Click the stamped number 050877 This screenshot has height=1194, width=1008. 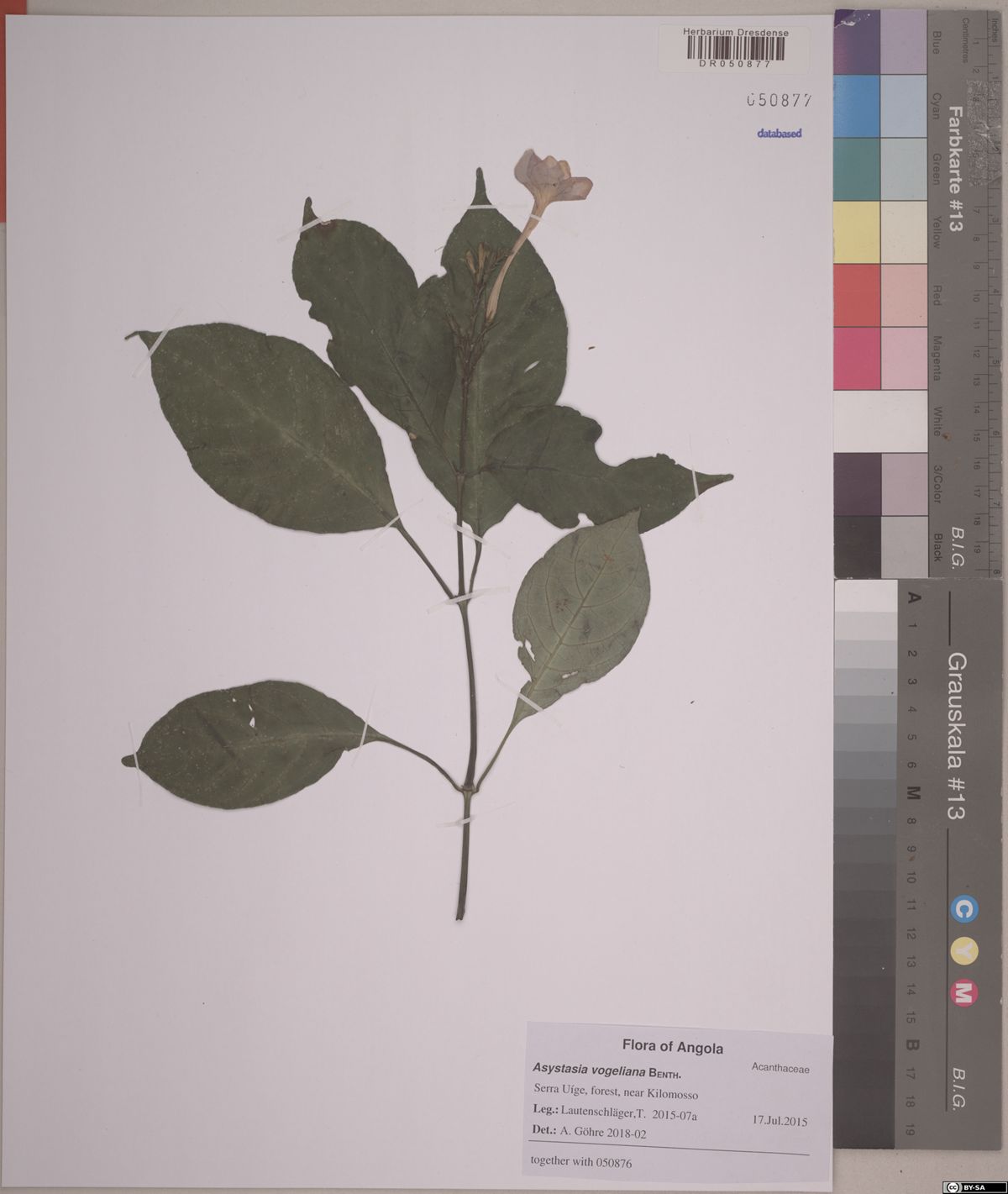(778, 101)
